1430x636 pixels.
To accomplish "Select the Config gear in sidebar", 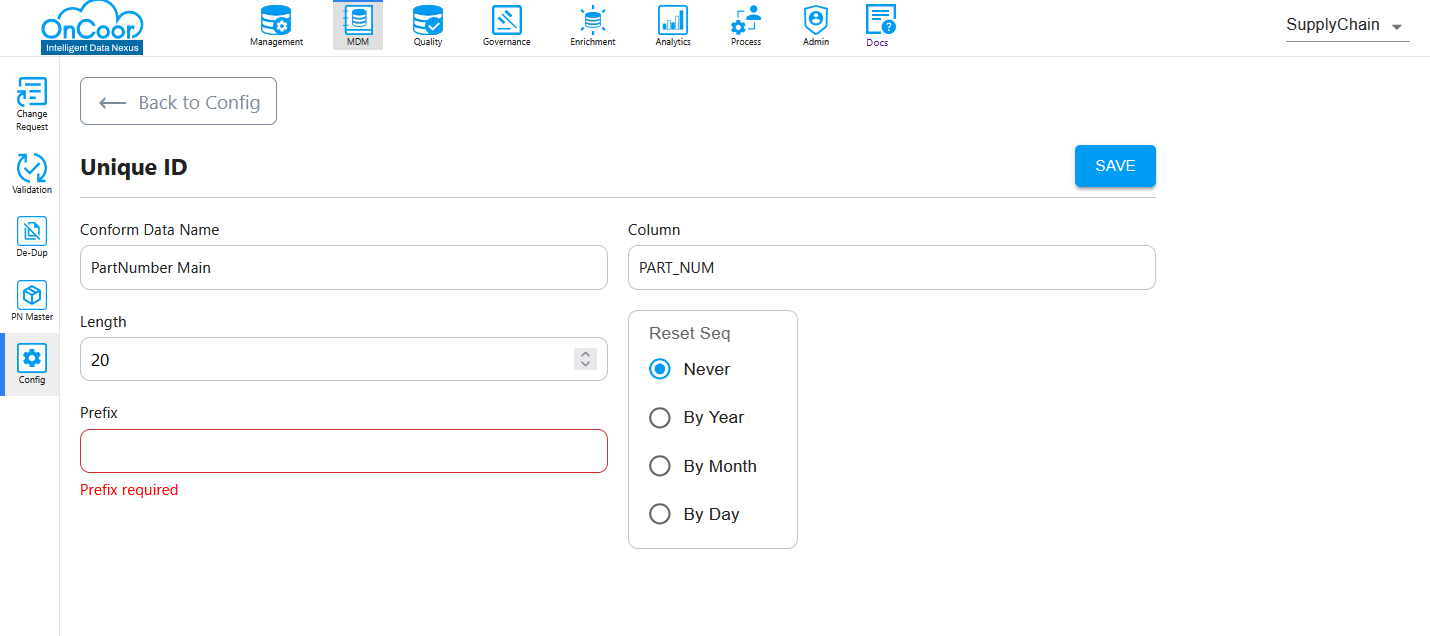I will (x=32, y=364).
